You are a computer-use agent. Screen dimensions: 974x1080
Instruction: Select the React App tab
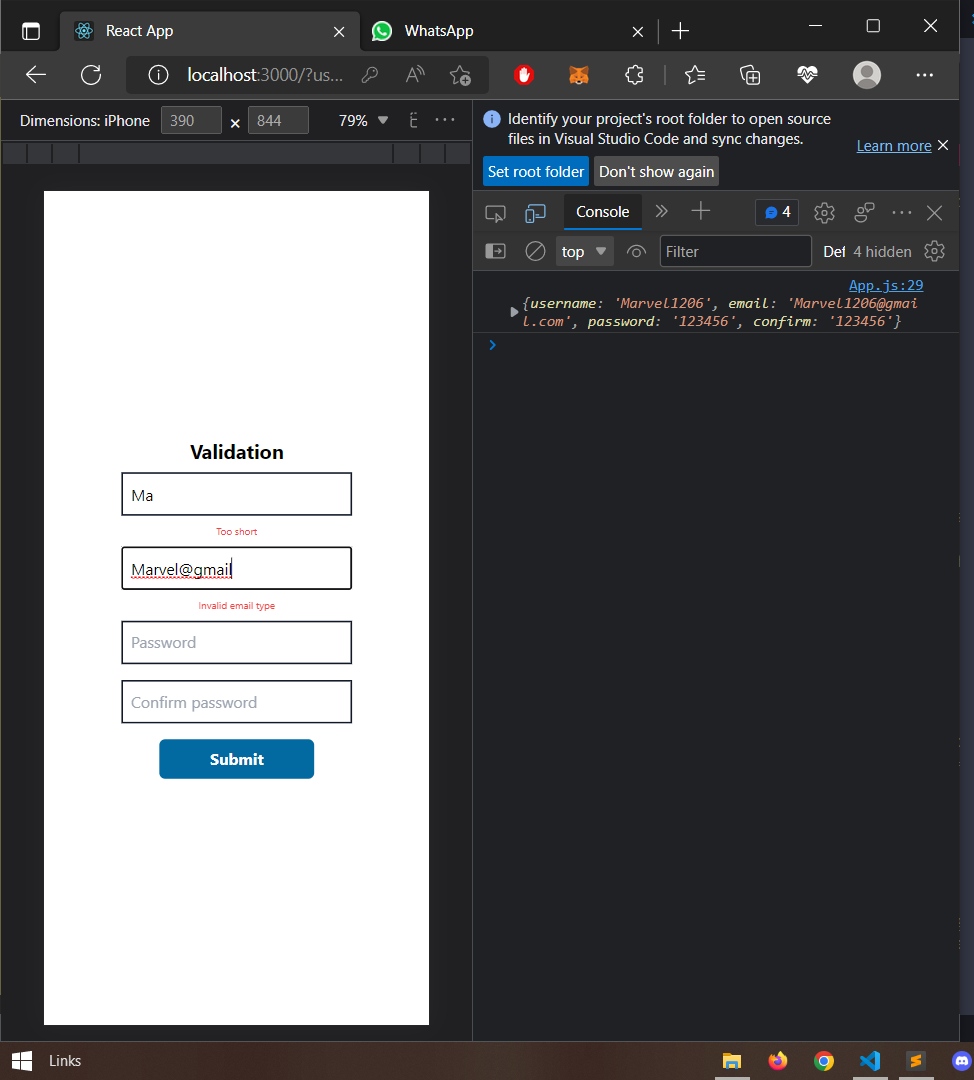tap(210, 31)
